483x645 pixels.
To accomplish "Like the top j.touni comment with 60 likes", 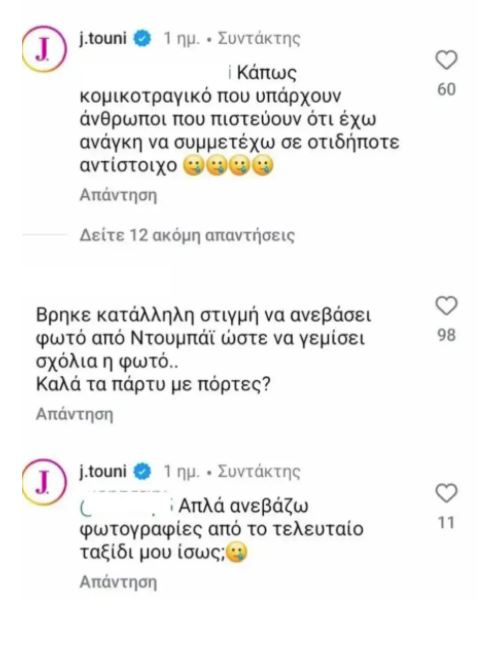I will click(446, 60).
